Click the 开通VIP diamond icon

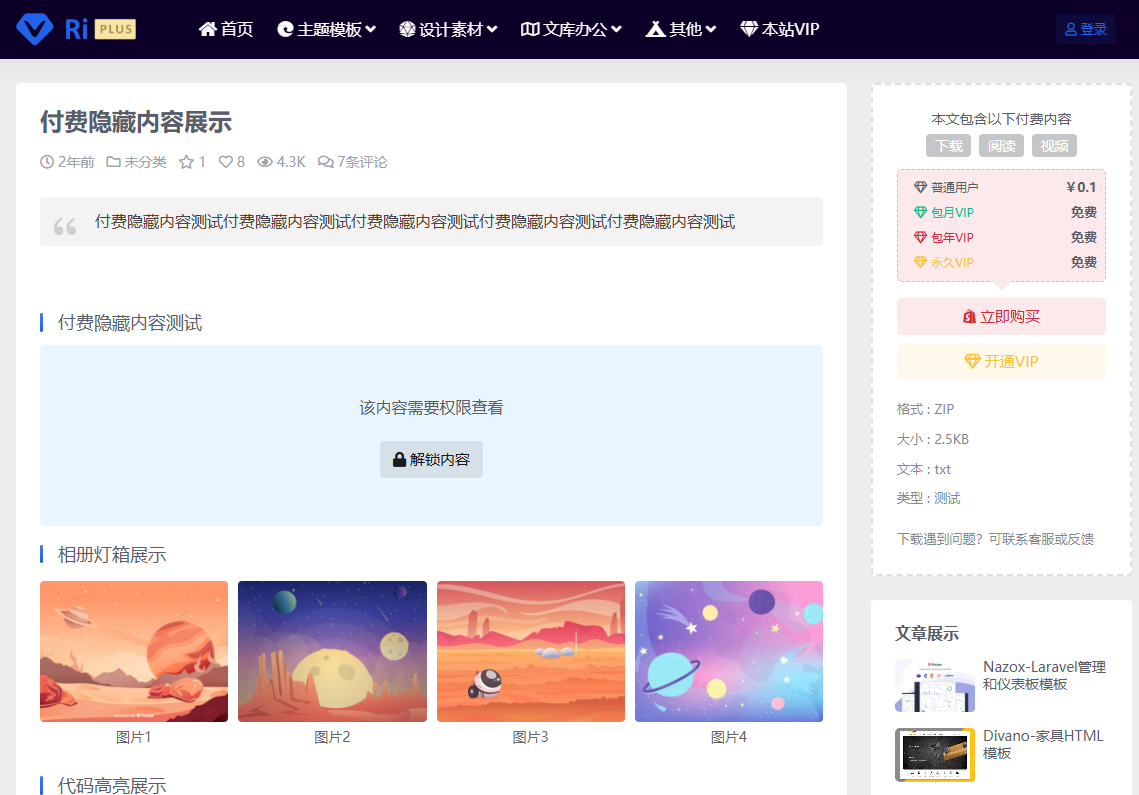973,361
